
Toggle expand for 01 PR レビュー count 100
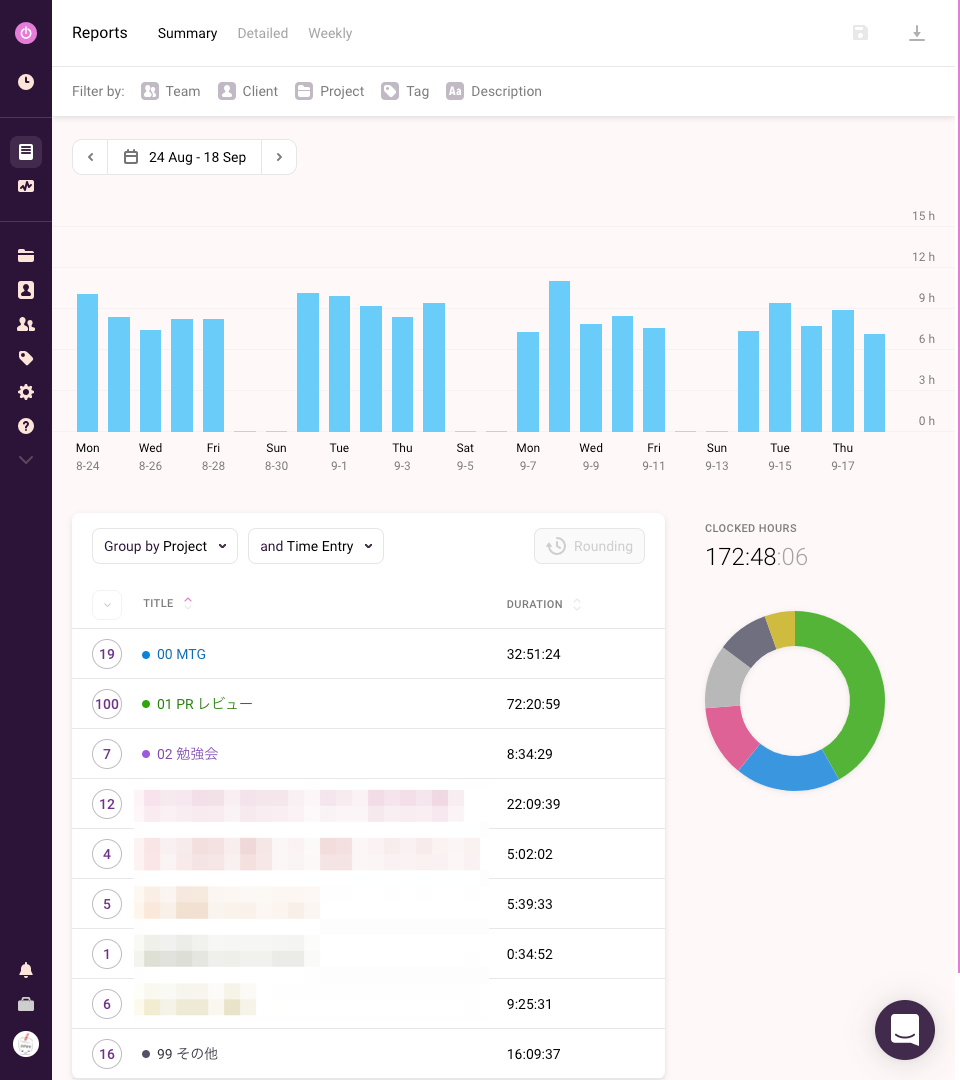pos(107,704)
